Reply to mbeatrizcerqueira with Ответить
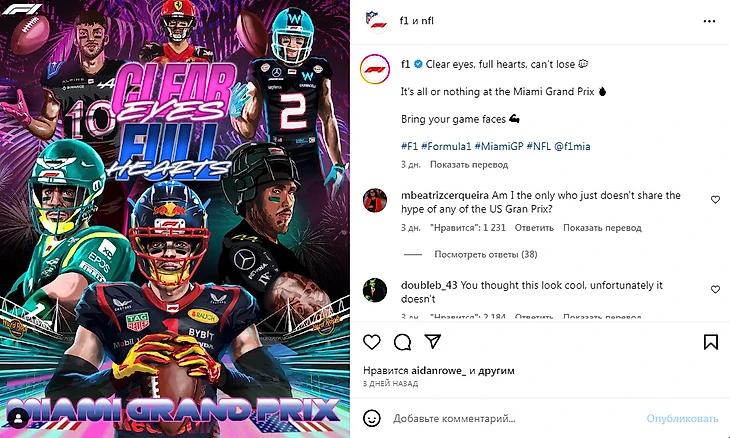Image resolution: width=730 pixels, height=438 pixels. tap(534, 228)
